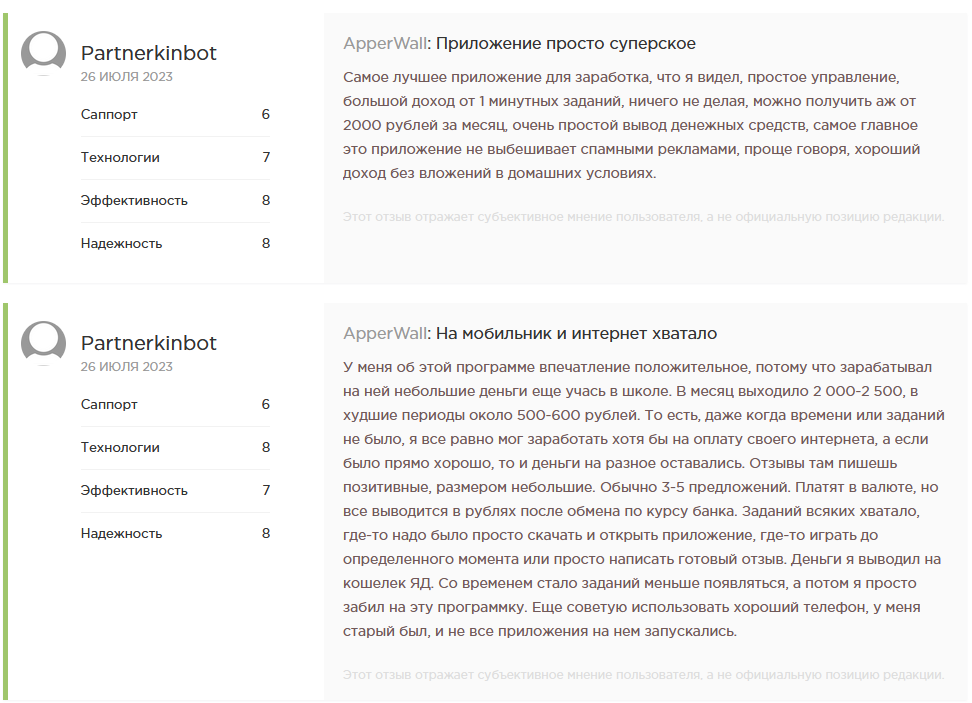Image resolution: width=972 pixels, height=703 pixels.
Task: Click the avatar beside the top Partnerkinbot review
Action: [43, 53]
